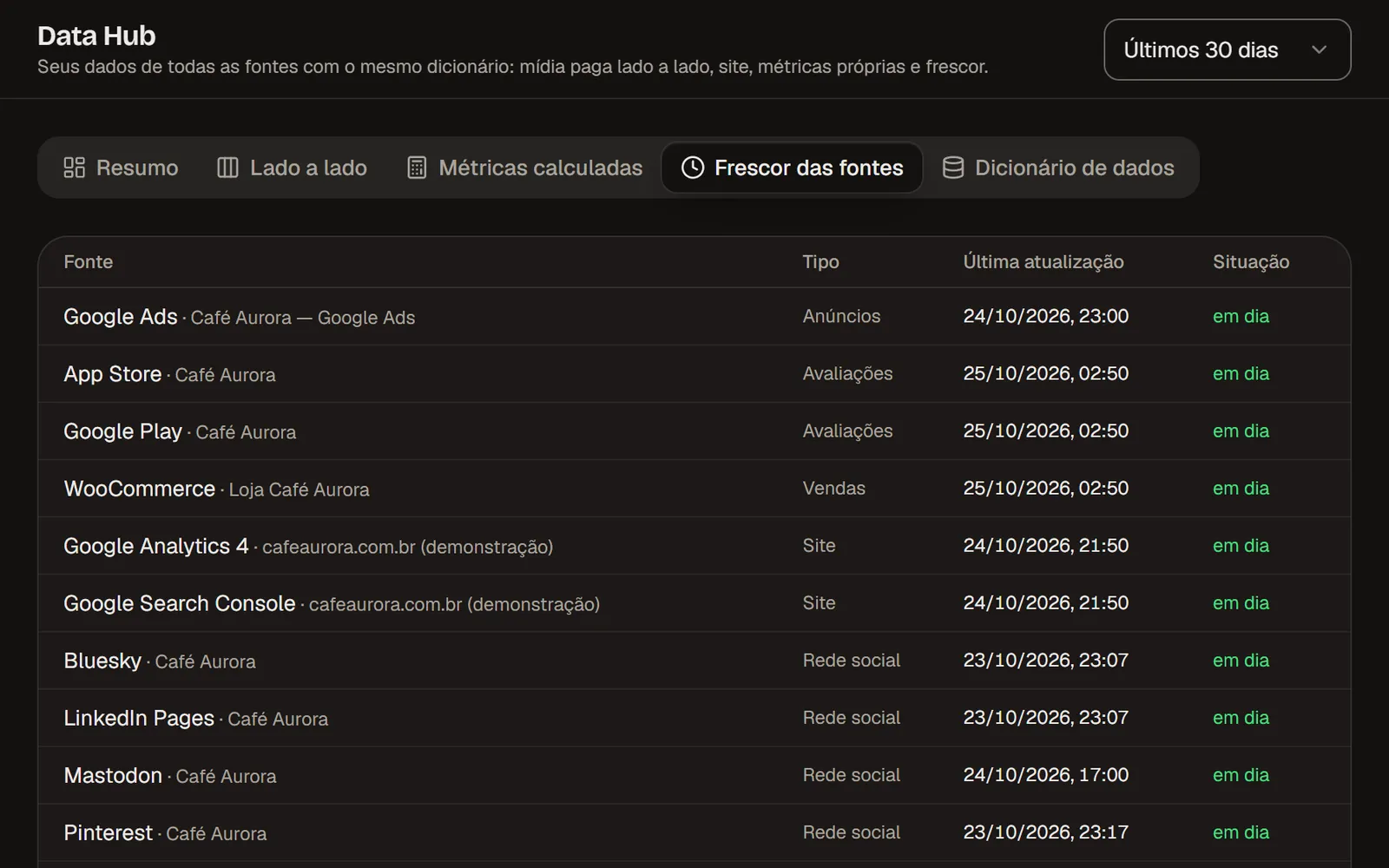1389x868 pixels.
Task: Select the Frescor das fontes tab
Action: coord(792,168)
